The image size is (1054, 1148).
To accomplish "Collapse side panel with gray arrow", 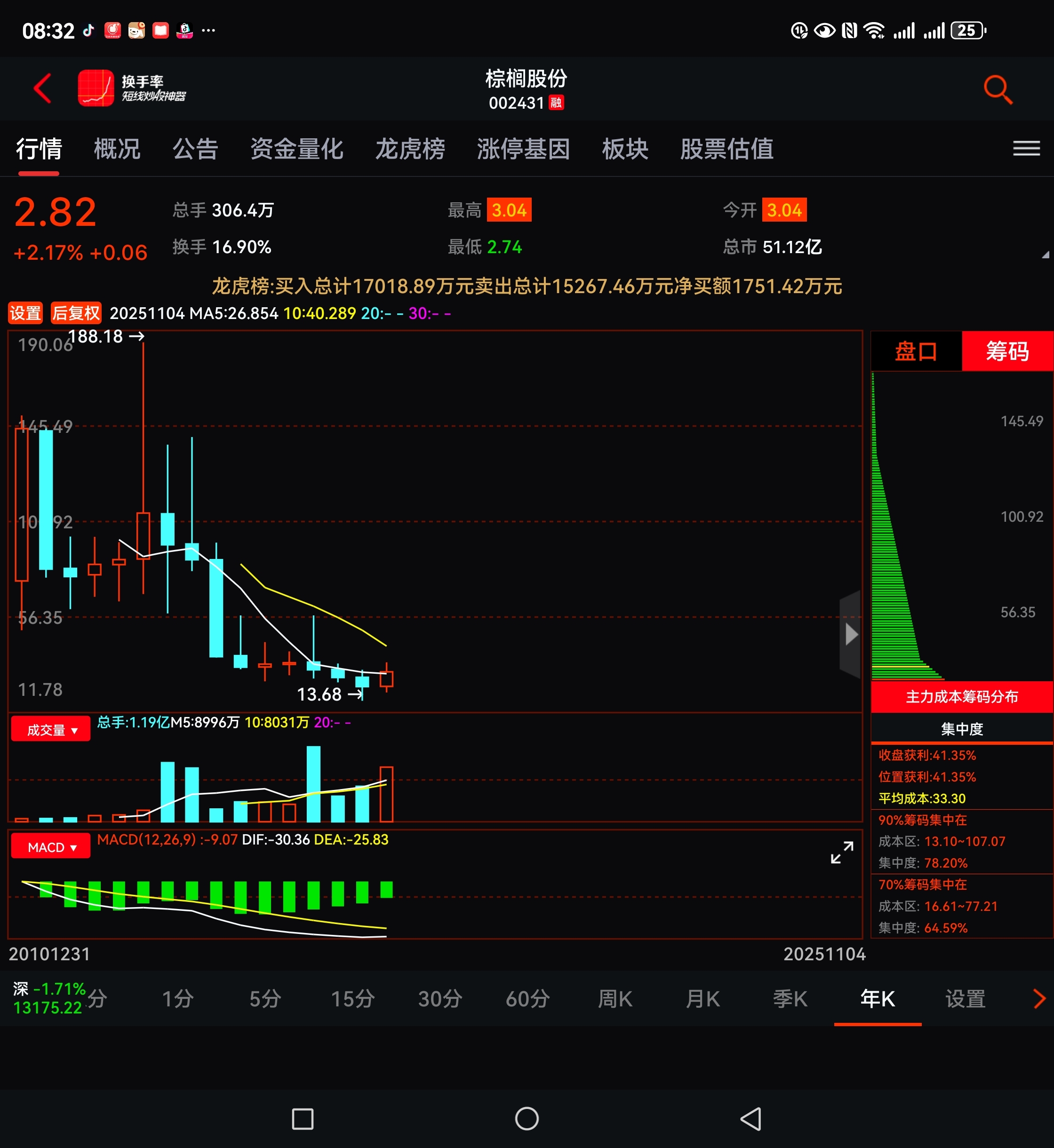I will [850, 634].
